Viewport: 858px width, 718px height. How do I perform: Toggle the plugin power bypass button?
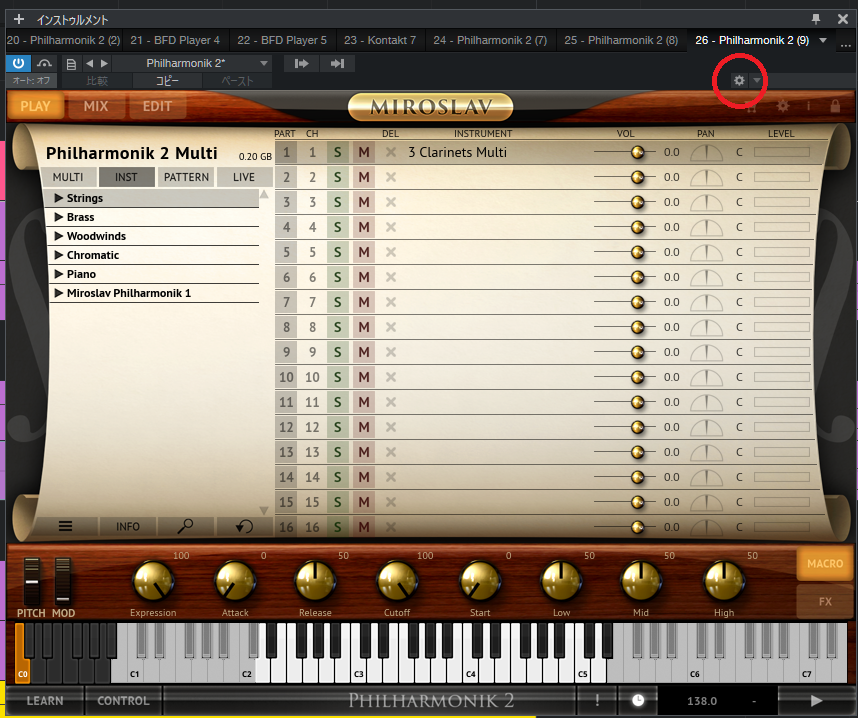pyautogui.click(x=19, y=63)
